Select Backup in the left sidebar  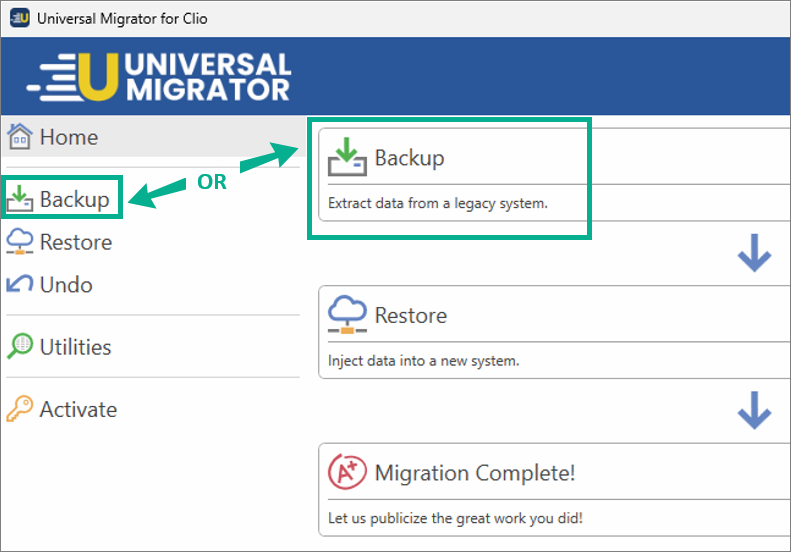click(x=75, y=199)
